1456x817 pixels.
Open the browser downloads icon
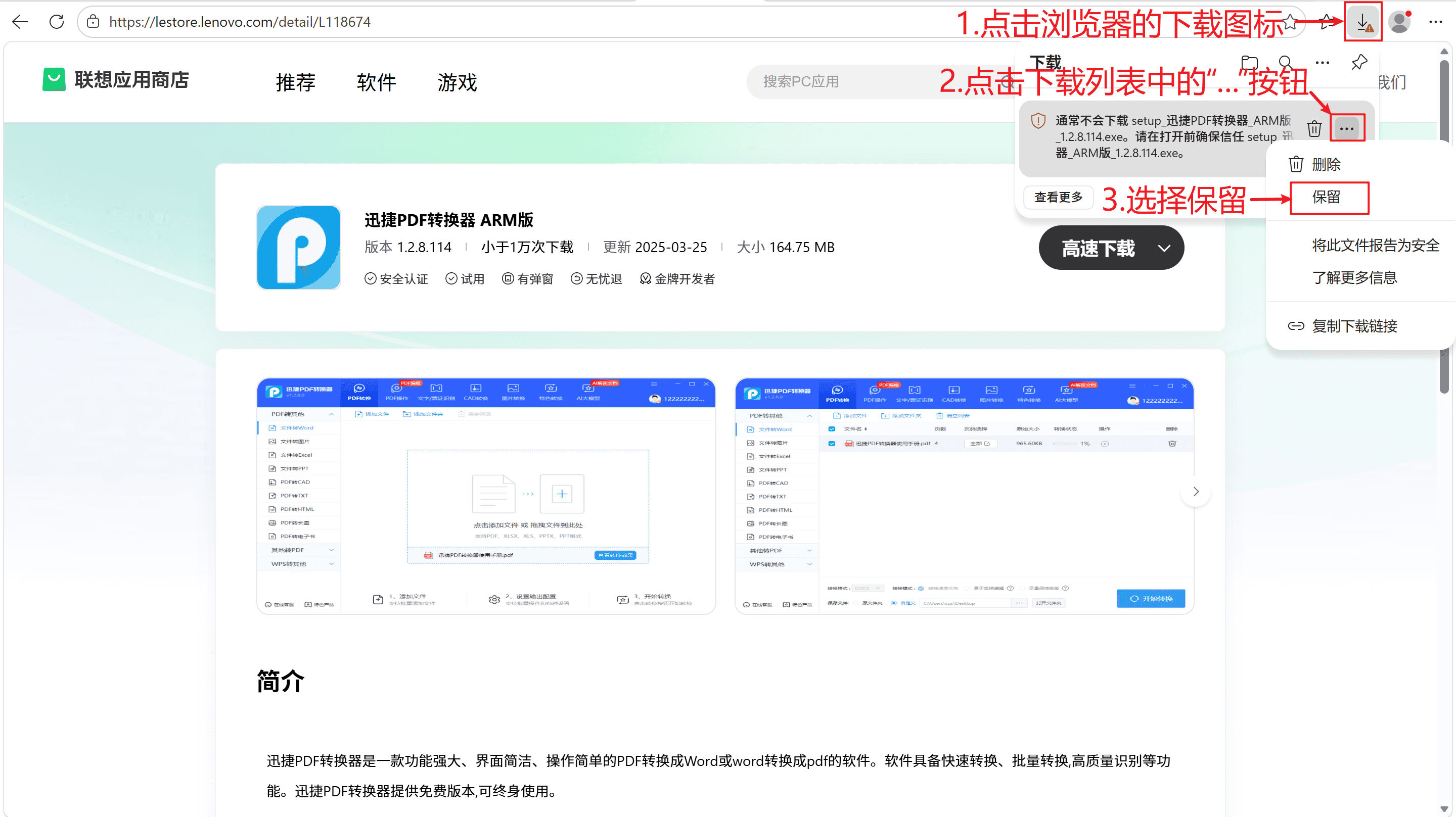pos(1363,22)
